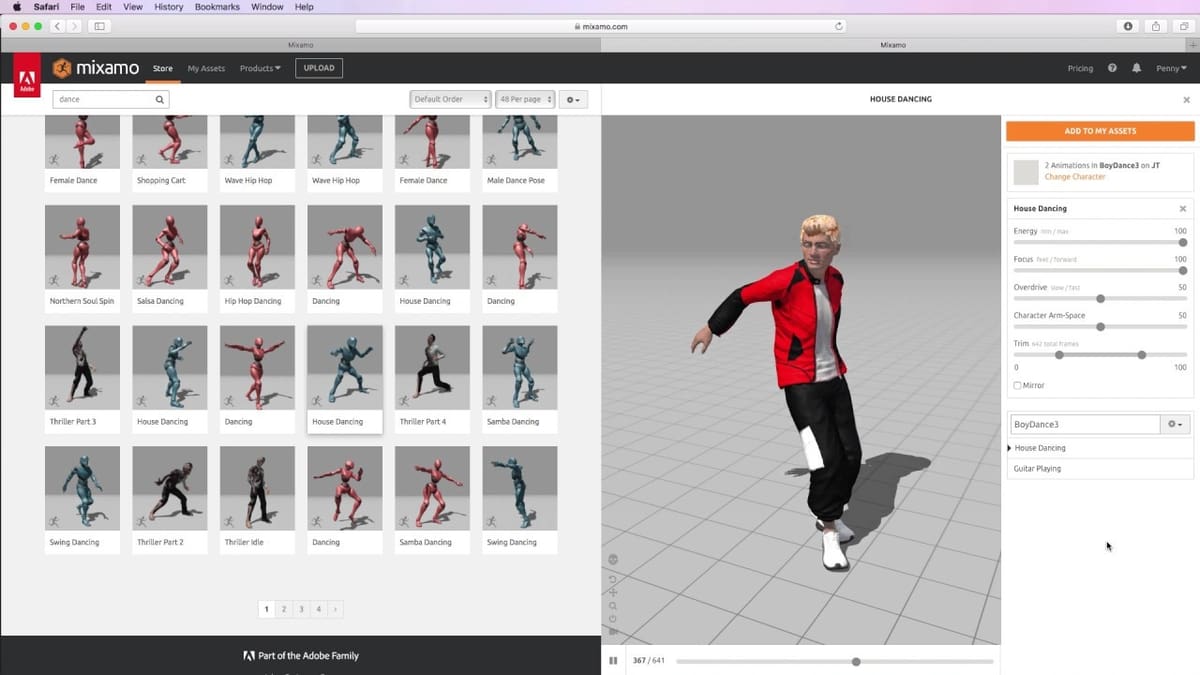Click ADD TO MY ASSETS button
The height and width of the screenshot is (675, 1200).
click(x=1100, y=131)
